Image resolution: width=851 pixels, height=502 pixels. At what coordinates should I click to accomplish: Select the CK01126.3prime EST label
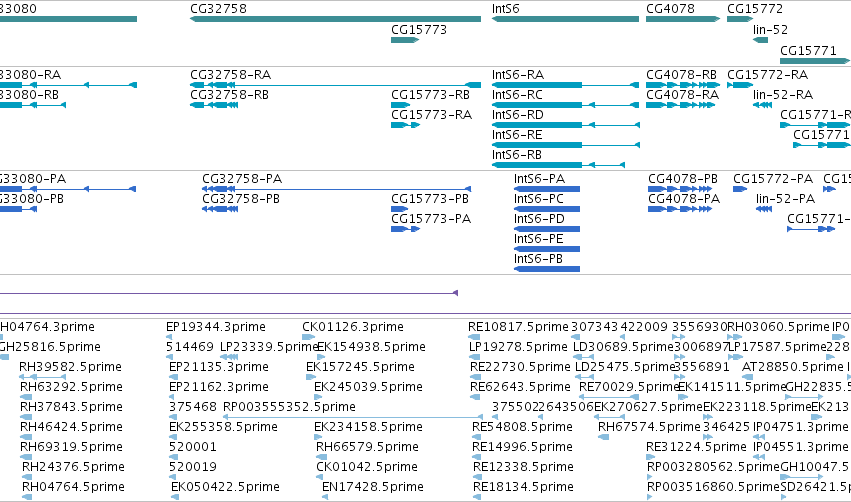pos(353,327)
